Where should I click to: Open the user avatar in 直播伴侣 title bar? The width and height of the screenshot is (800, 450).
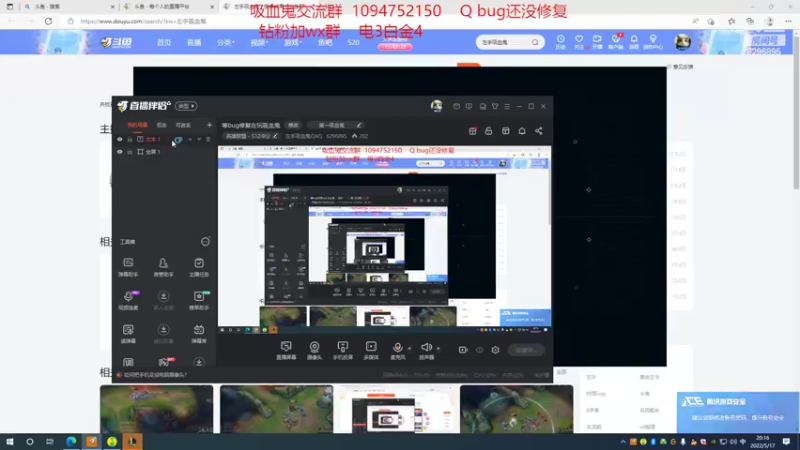436,106
